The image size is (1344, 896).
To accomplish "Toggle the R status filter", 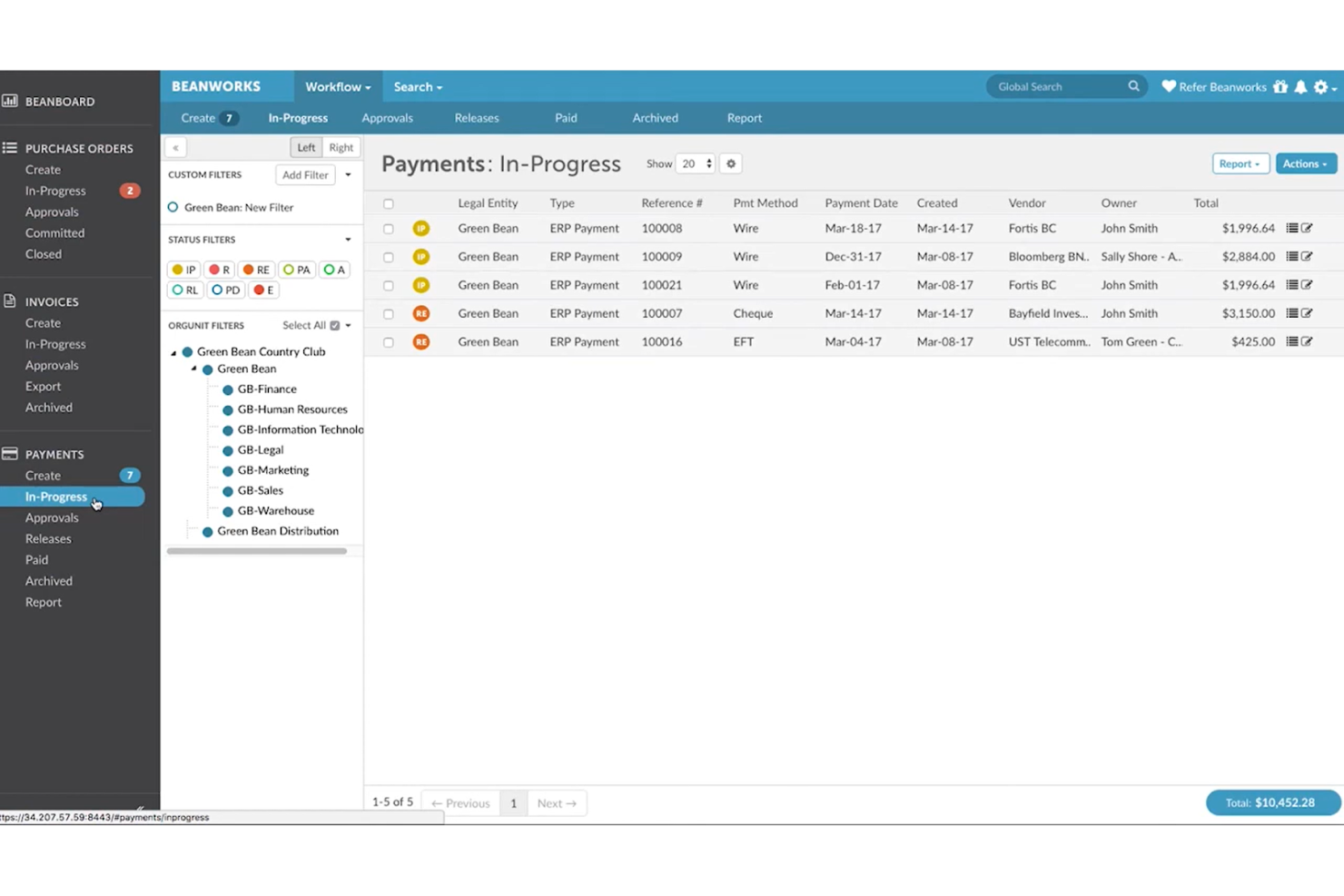I will click(219, 270).
